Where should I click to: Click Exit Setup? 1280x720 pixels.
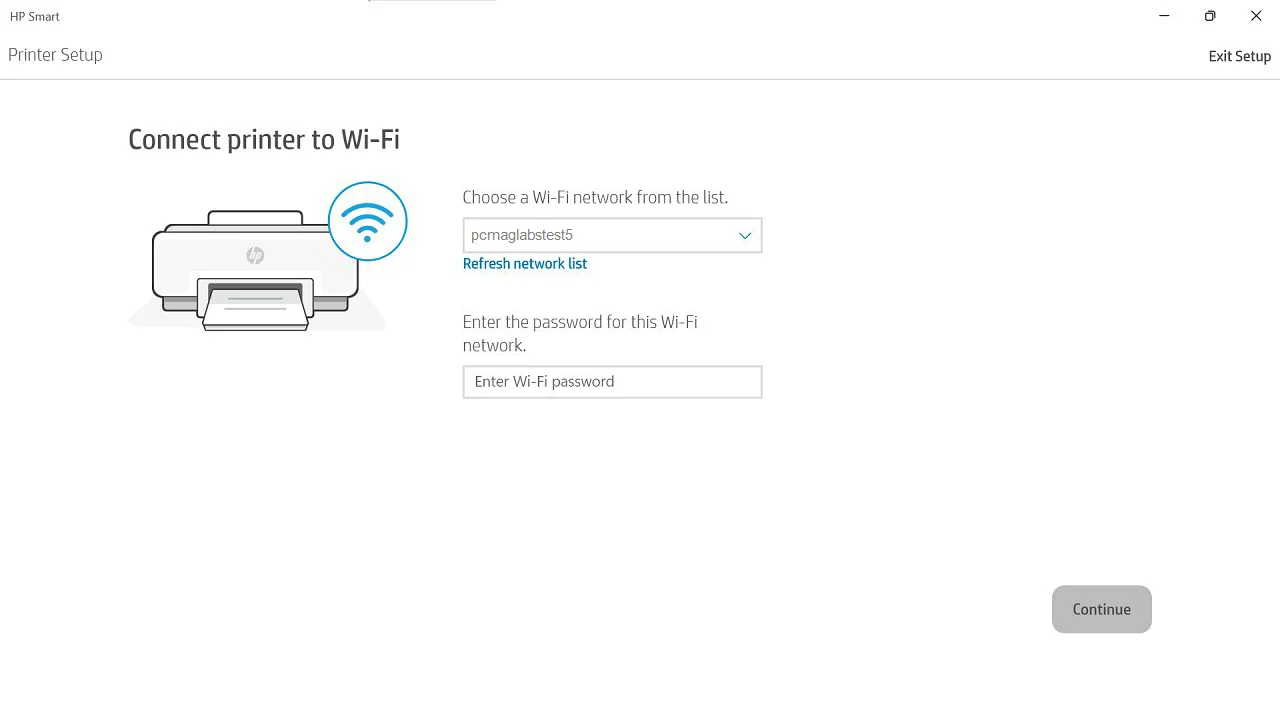click(x=1239, y=56)
